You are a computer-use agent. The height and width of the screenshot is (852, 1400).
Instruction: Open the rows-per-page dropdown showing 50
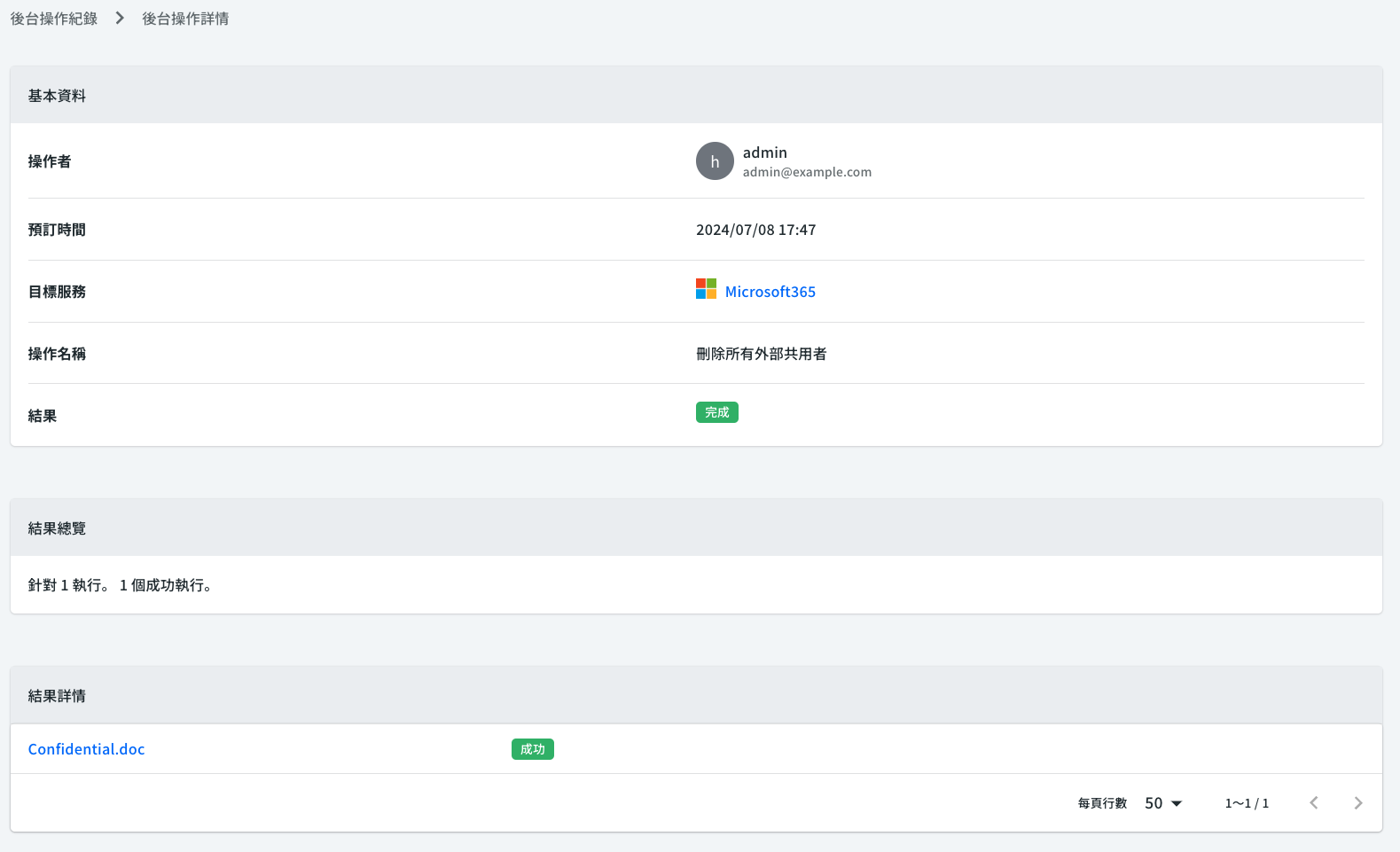[1163, 803]
